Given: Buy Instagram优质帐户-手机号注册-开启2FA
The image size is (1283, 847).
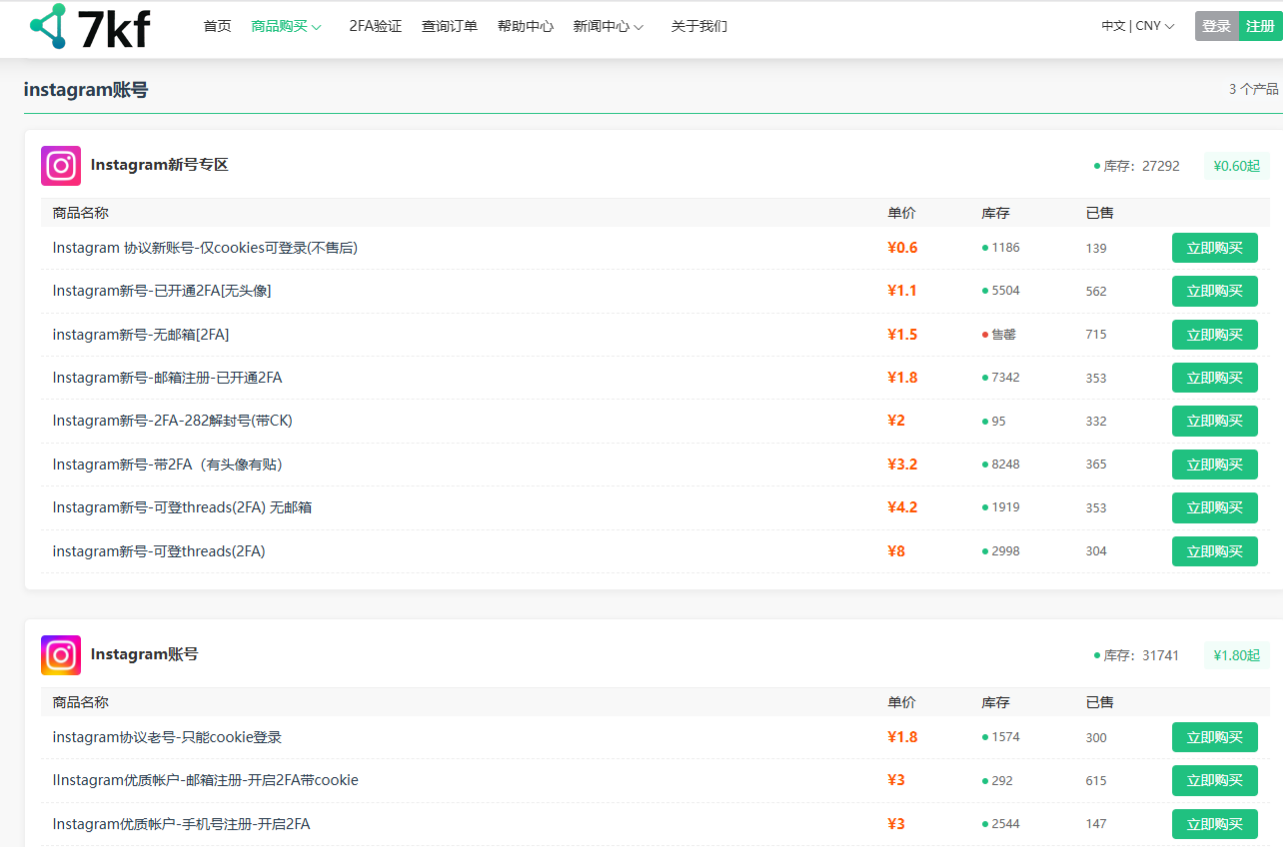Looking at the screenshot, I should 1214,824.
